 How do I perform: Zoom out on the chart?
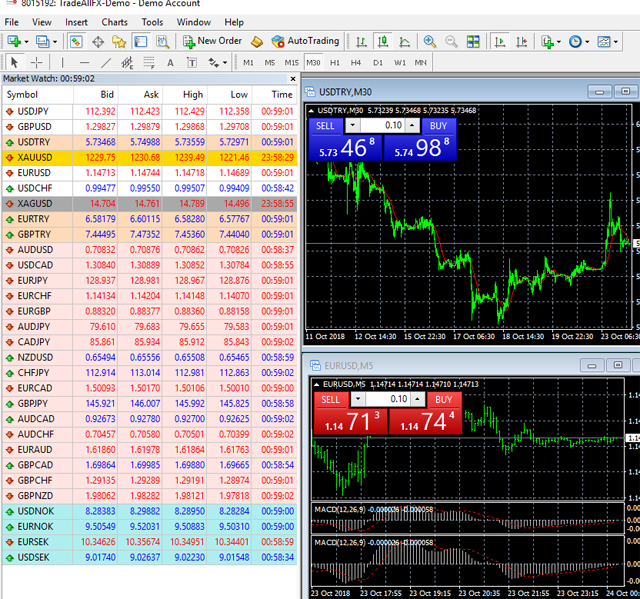tap(451, 41)
